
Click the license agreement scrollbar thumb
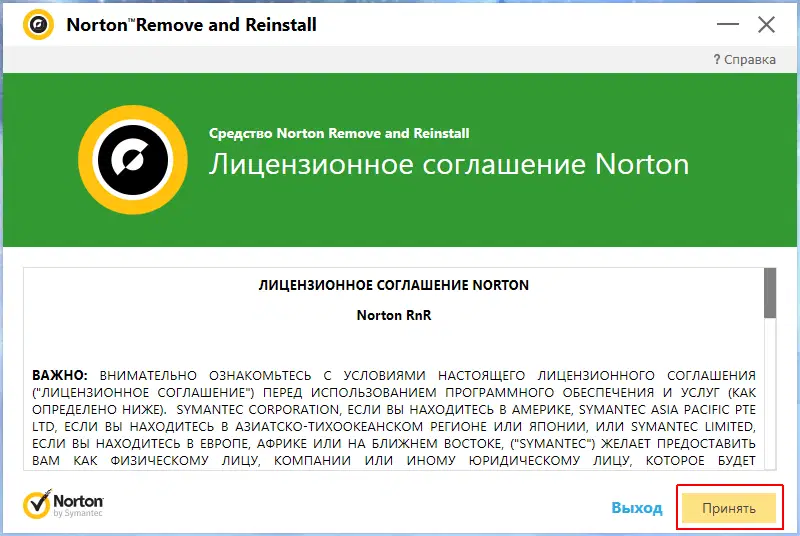pyautogui.click(x=770, y=293)
